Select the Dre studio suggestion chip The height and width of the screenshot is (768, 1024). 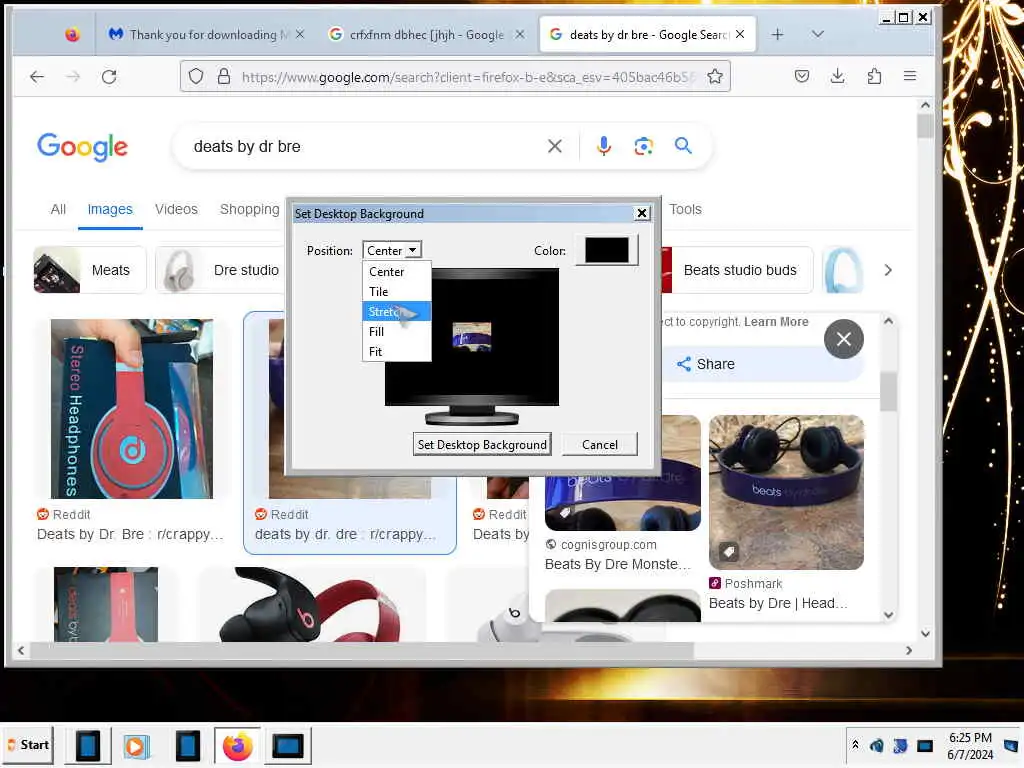(219, 270)
